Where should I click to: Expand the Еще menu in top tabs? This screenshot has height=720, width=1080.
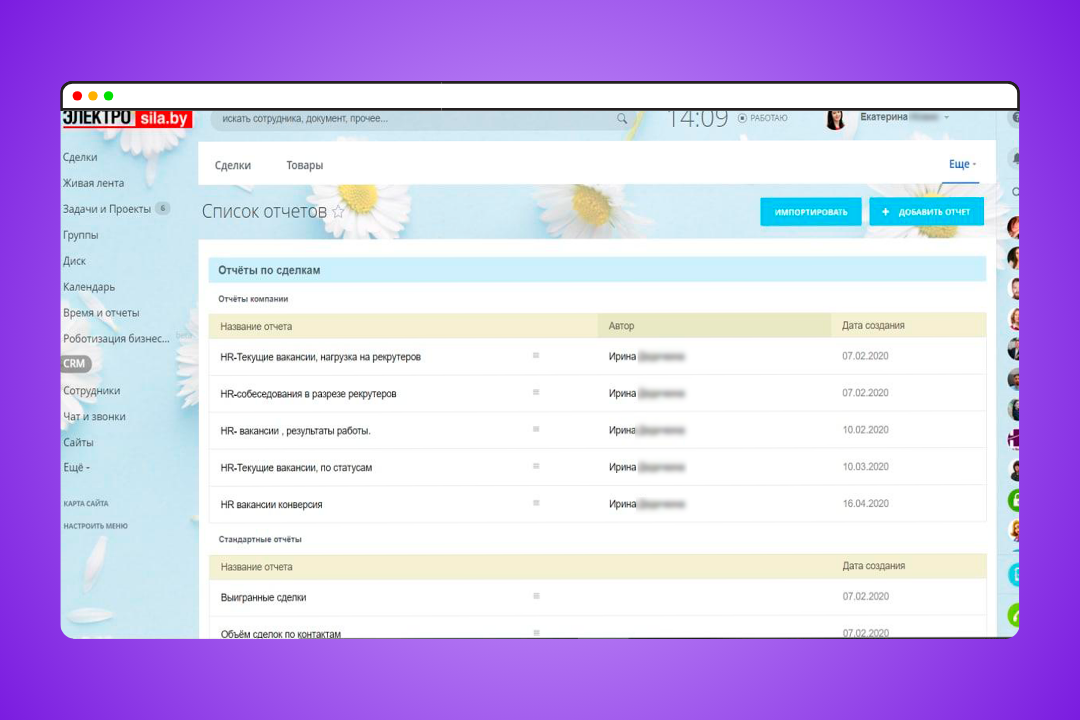[962, 164]
